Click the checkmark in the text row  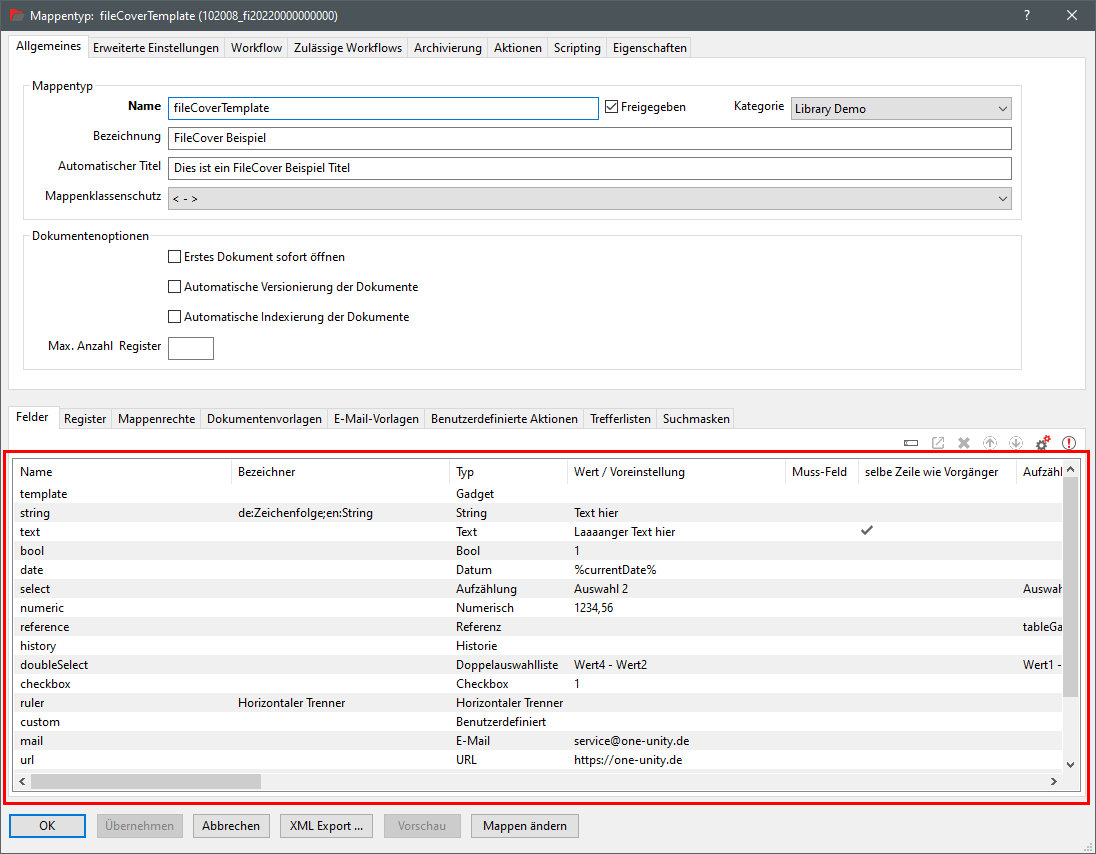coord(867,530)
